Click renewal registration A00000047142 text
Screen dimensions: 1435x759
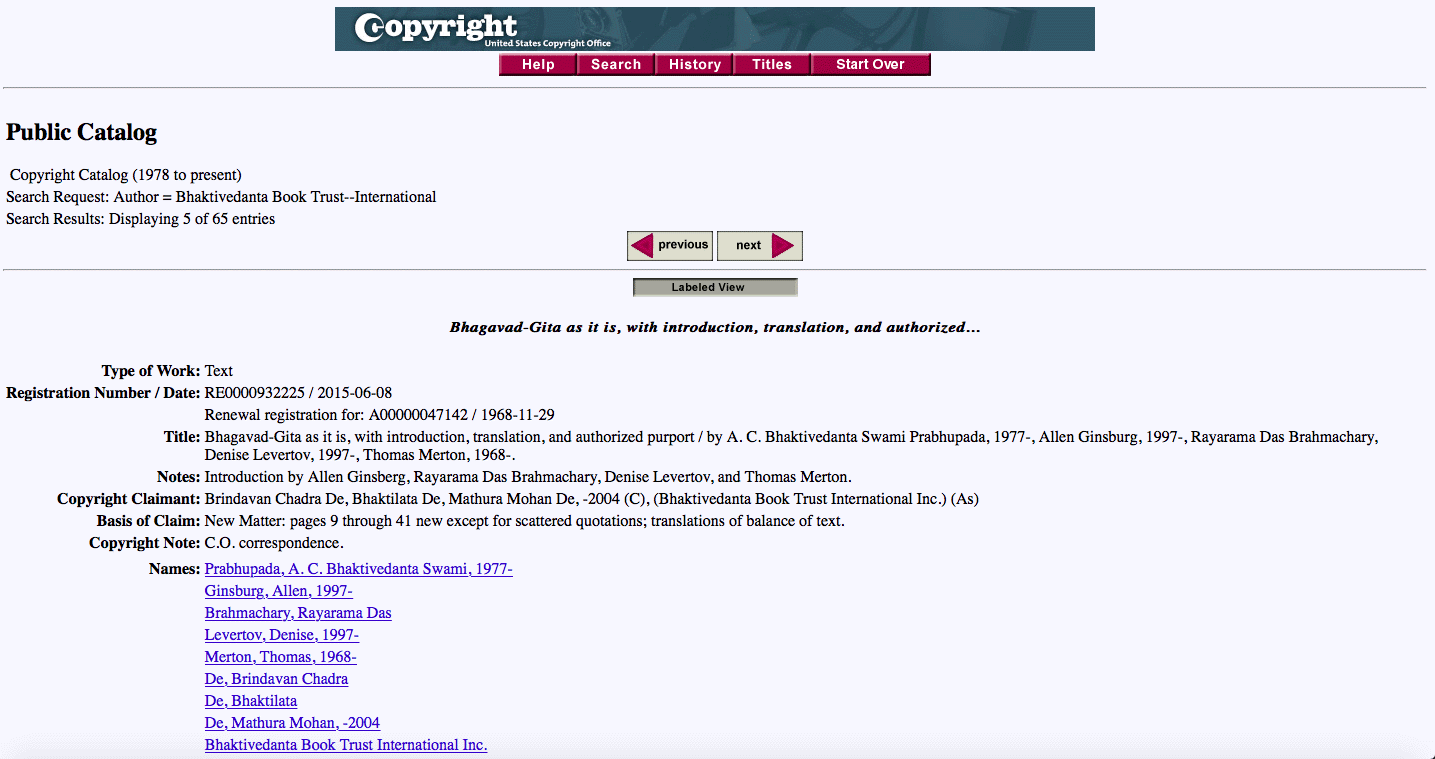[x=380, y=415]
